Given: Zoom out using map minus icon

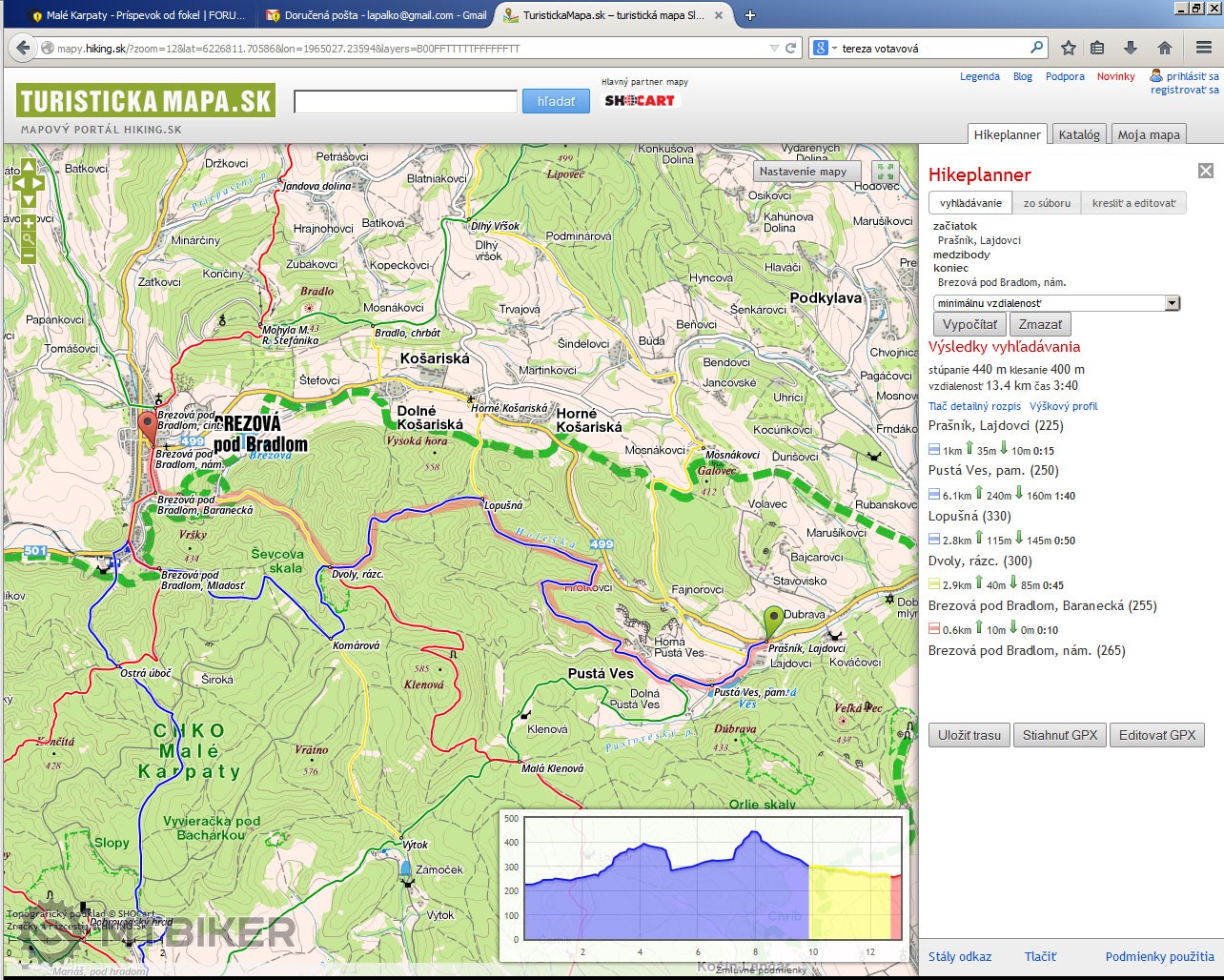Looking at the screenshot, I should [28, 255].
